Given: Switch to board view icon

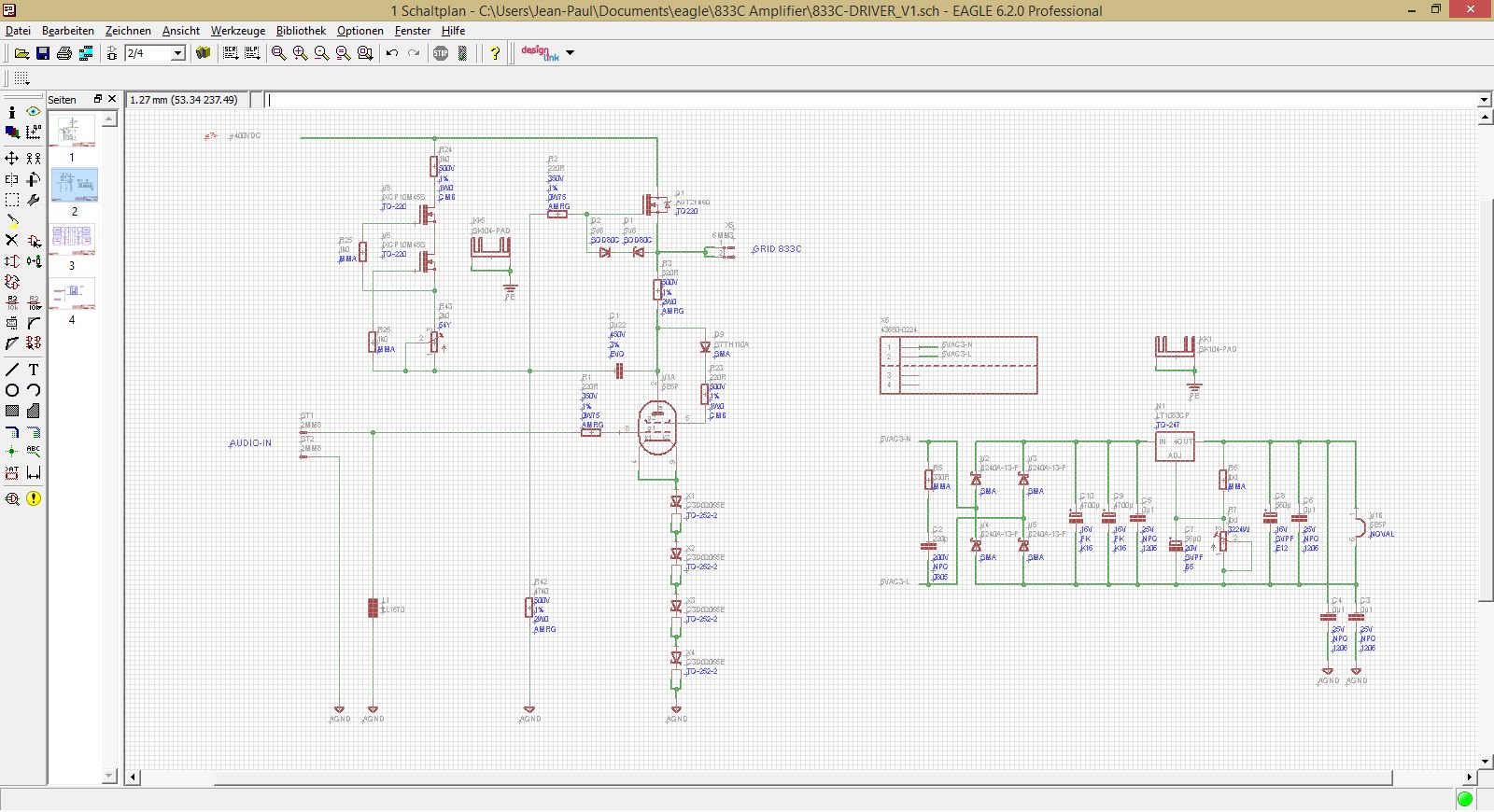Looking at the screenshot, I should click(112, 53).
